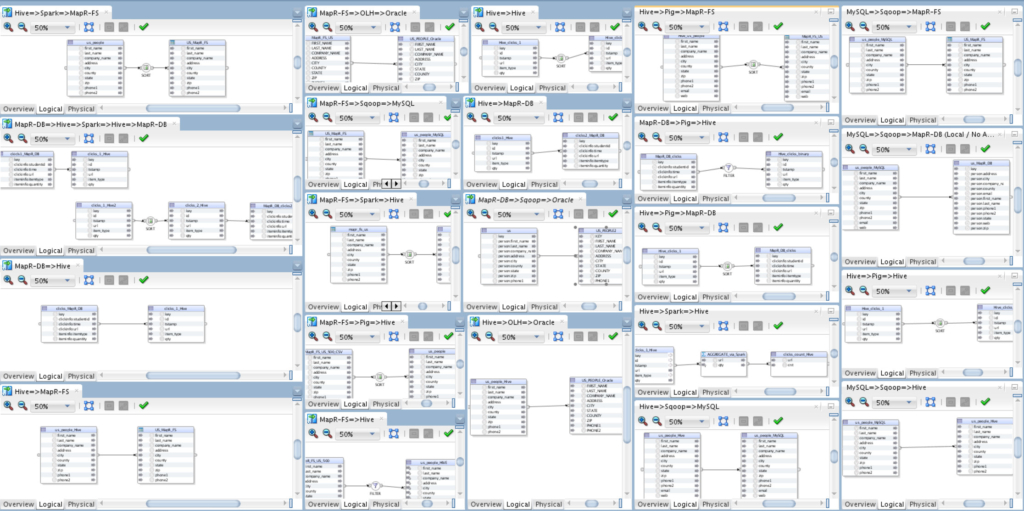Validate MapR-DB=>Hive=>Spark=>Hive=>MapR-DB mapping checkmark

tap(144, 139)
